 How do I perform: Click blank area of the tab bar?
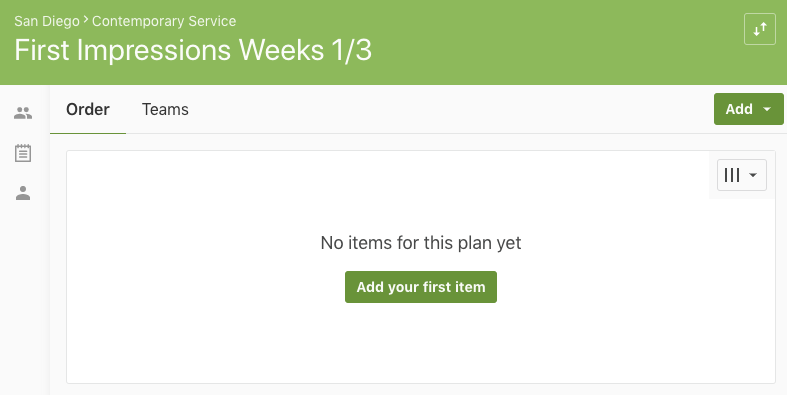(452, 109)
